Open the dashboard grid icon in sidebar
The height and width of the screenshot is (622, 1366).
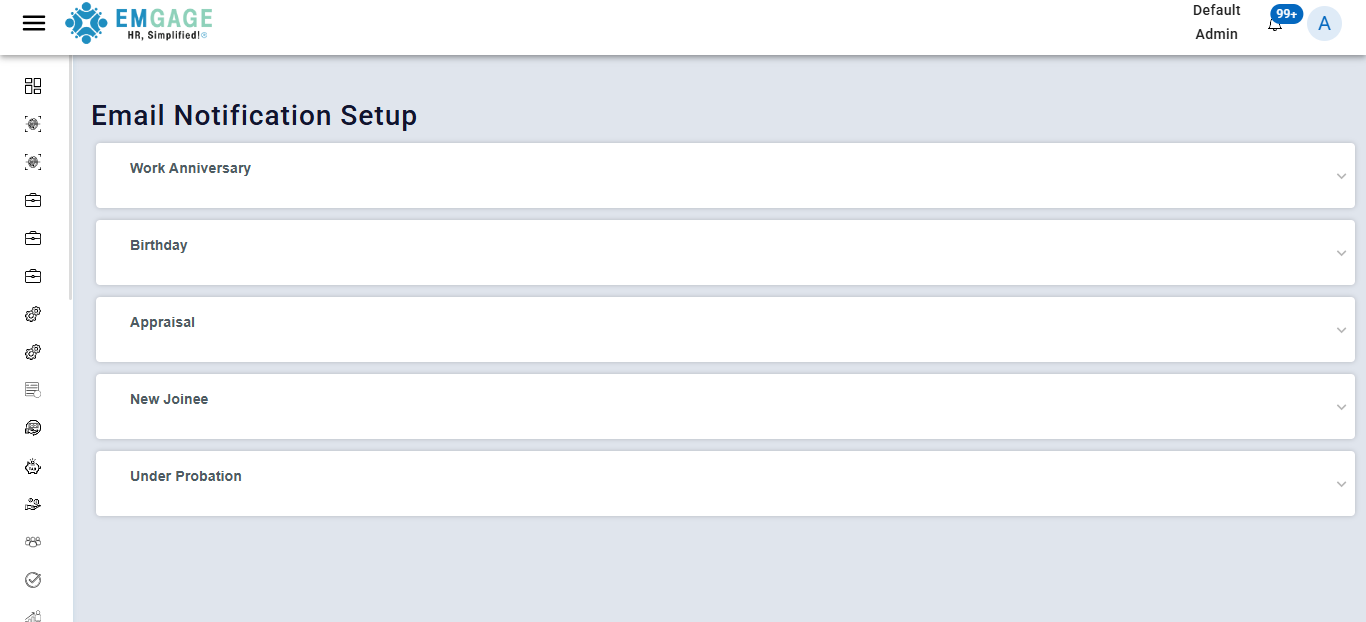[32, 86]
